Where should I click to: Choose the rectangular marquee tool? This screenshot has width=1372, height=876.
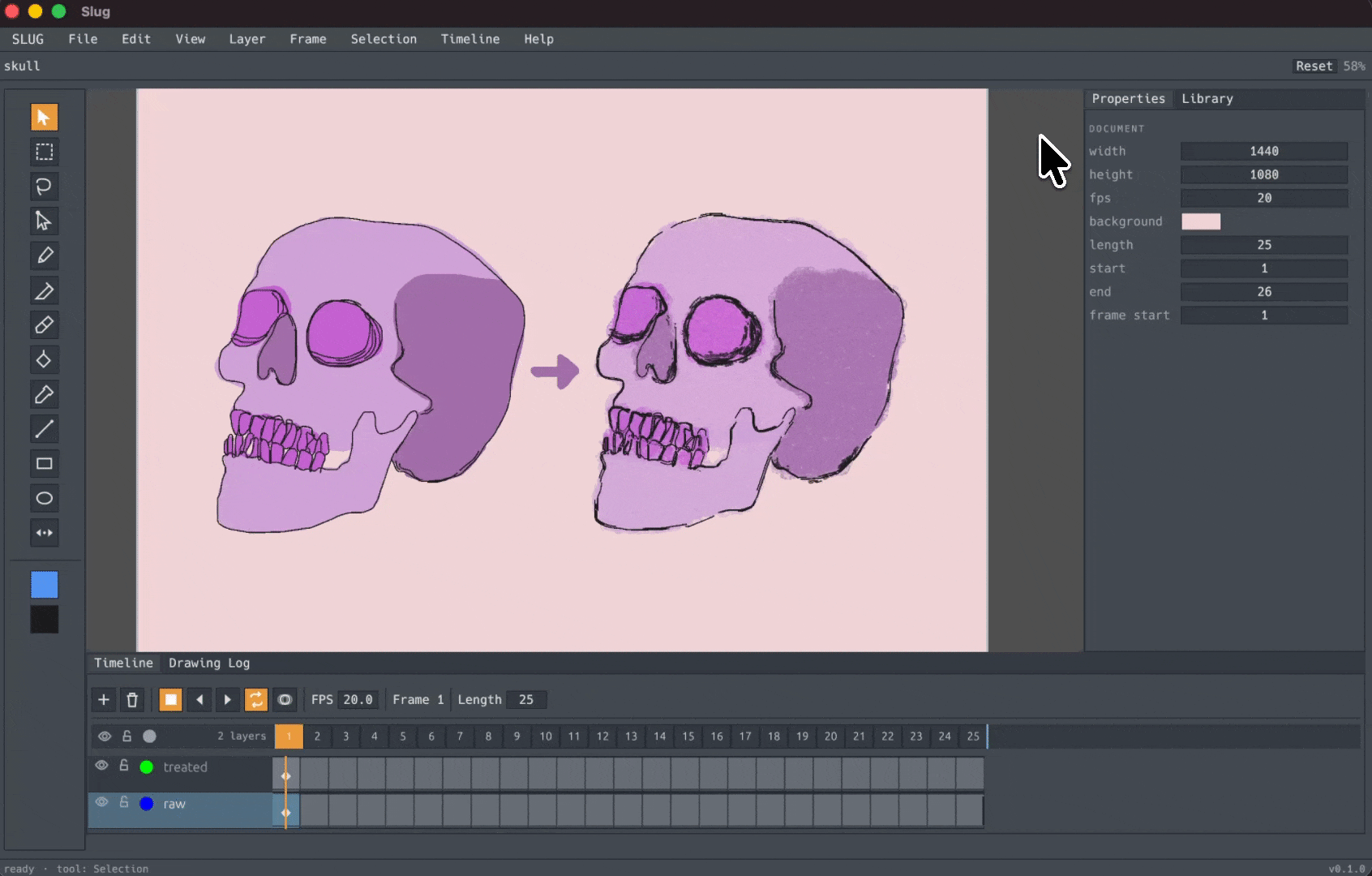(x=45, y=152)
